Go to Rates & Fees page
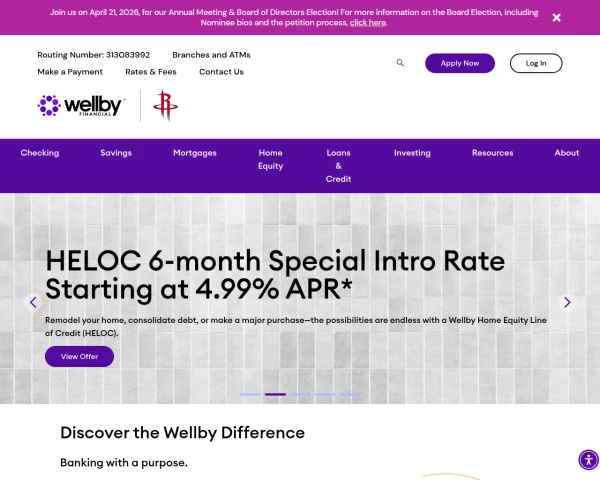600x480 pixels. tap(151, 72)
